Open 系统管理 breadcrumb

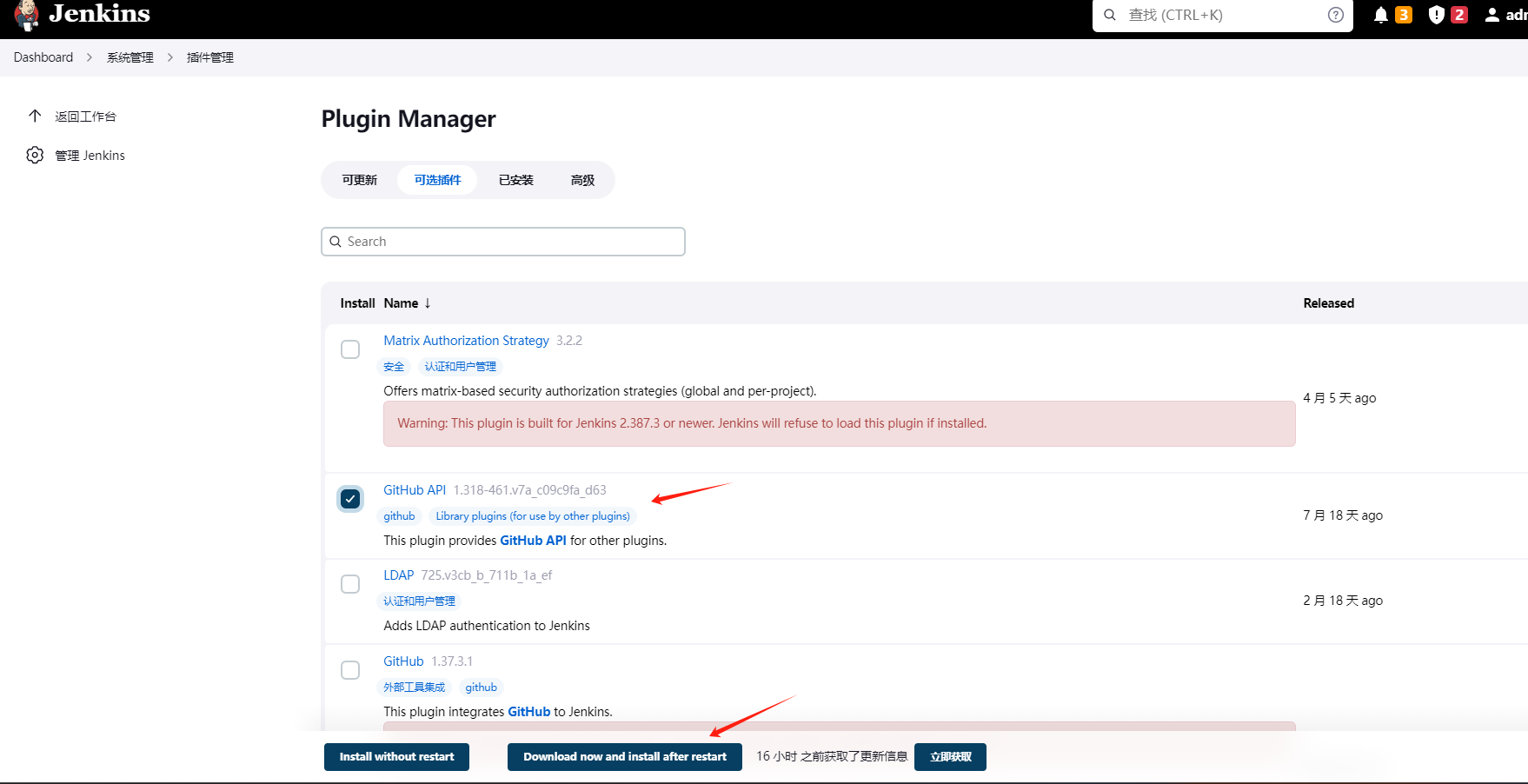(130, 57)
